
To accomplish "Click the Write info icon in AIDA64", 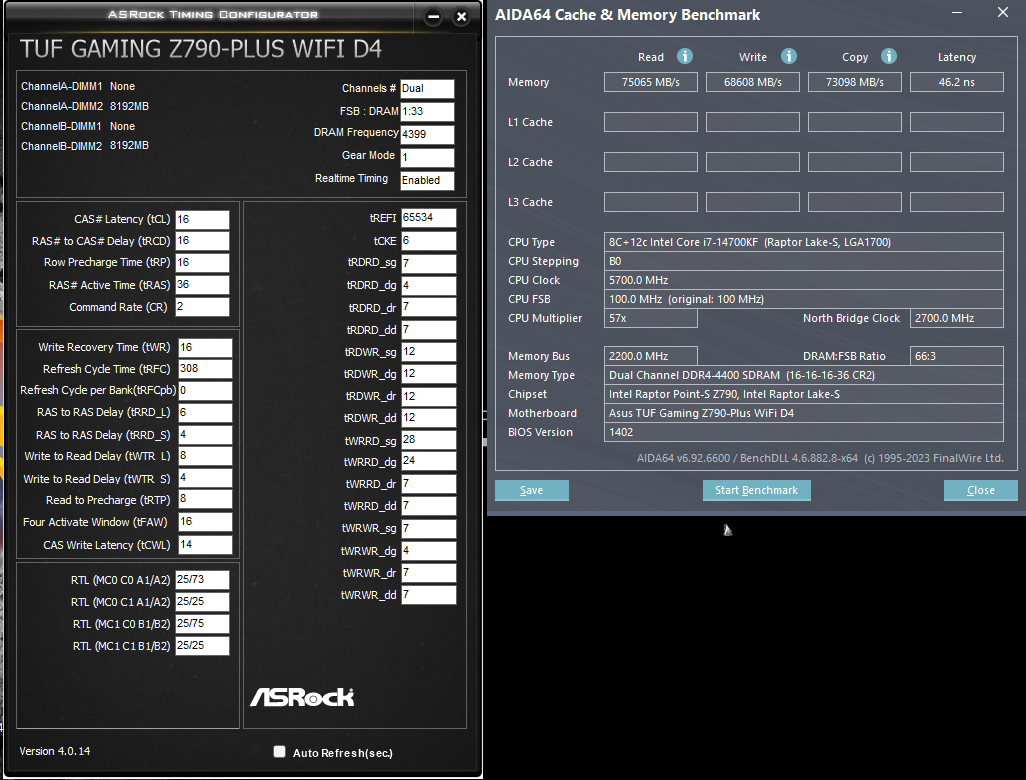I will tap(788, 56).
